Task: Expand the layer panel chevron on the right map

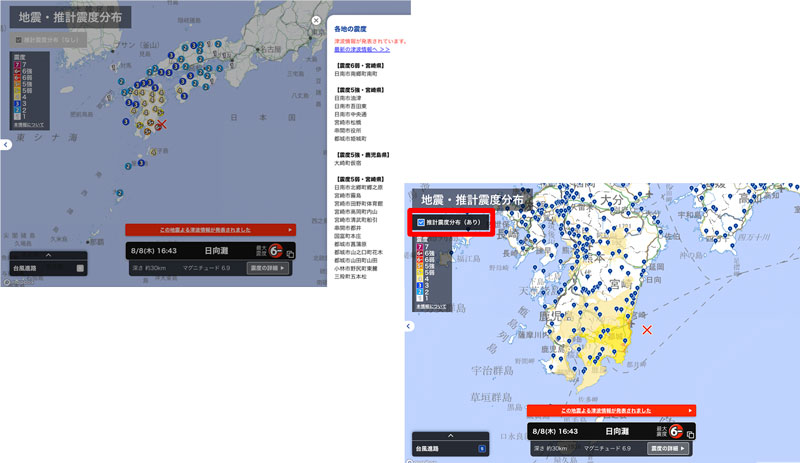Action: 450,436
